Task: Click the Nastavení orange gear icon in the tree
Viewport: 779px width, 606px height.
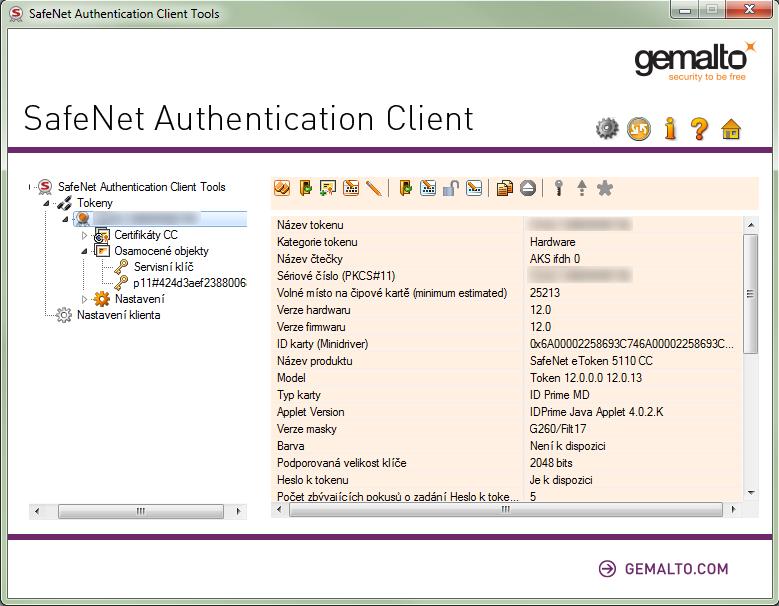Action: click(101, 299)
